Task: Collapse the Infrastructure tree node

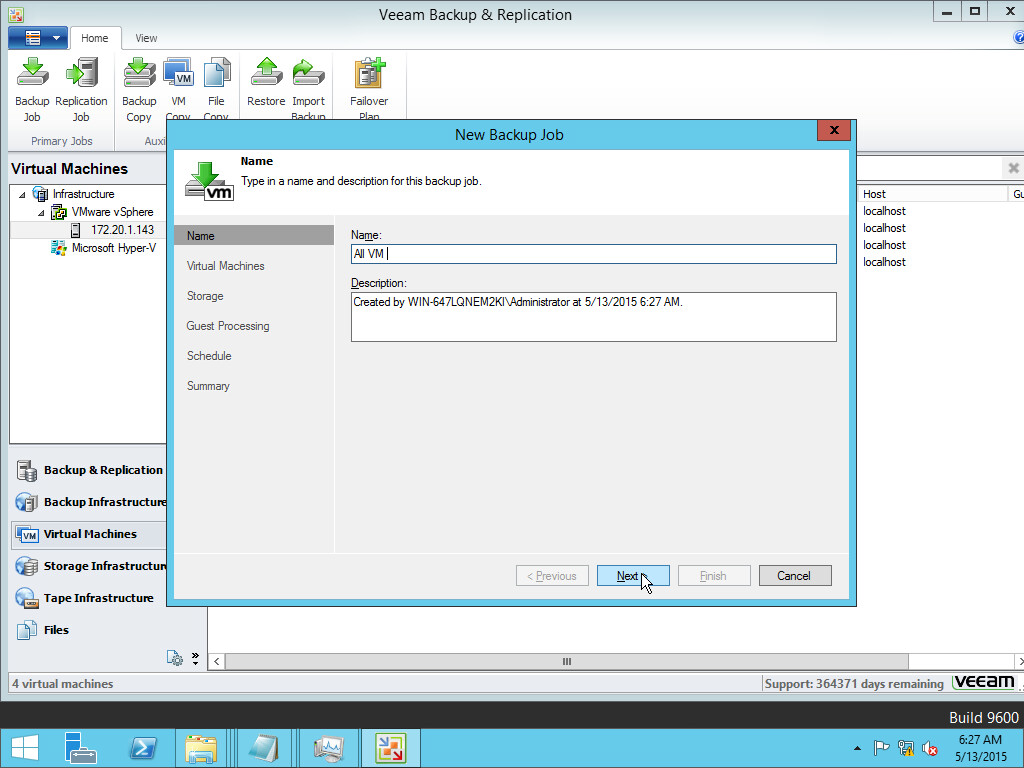Action: click(22, 195)
